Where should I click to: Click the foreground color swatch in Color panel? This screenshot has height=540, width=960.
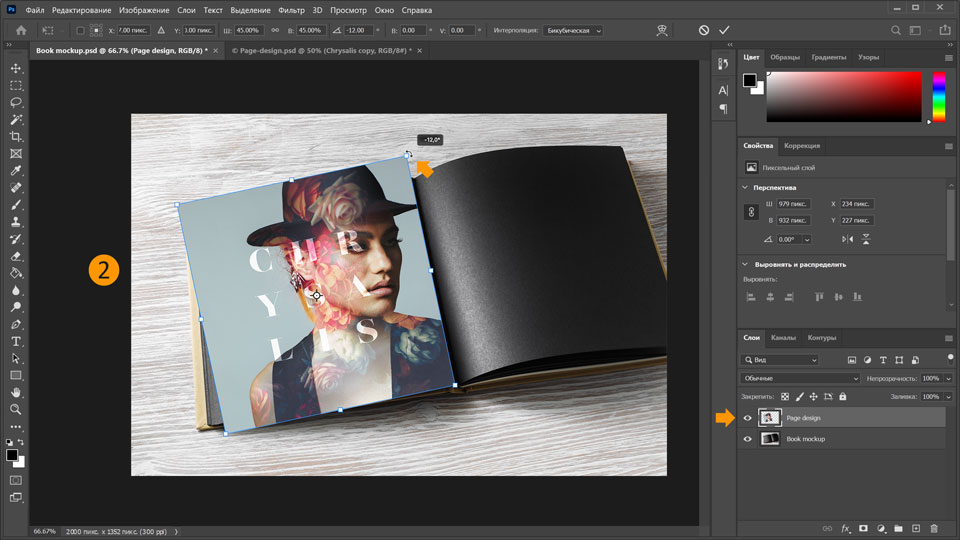(749, 80)
